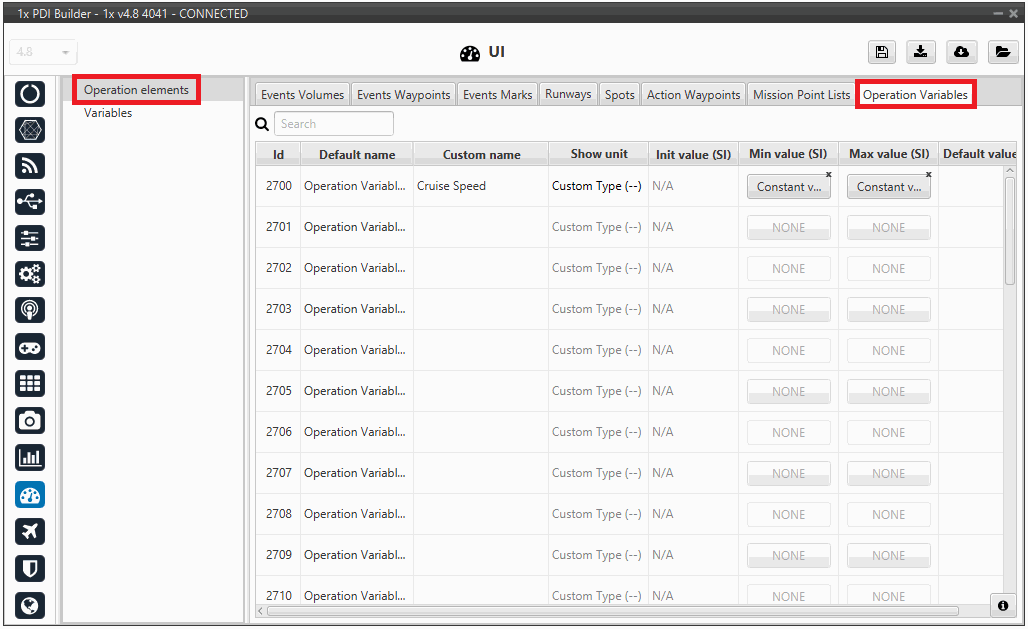The width and height of the screenshot is (1028, 629).
Task: Click the info icon at bottom right
Action: 1002,606
